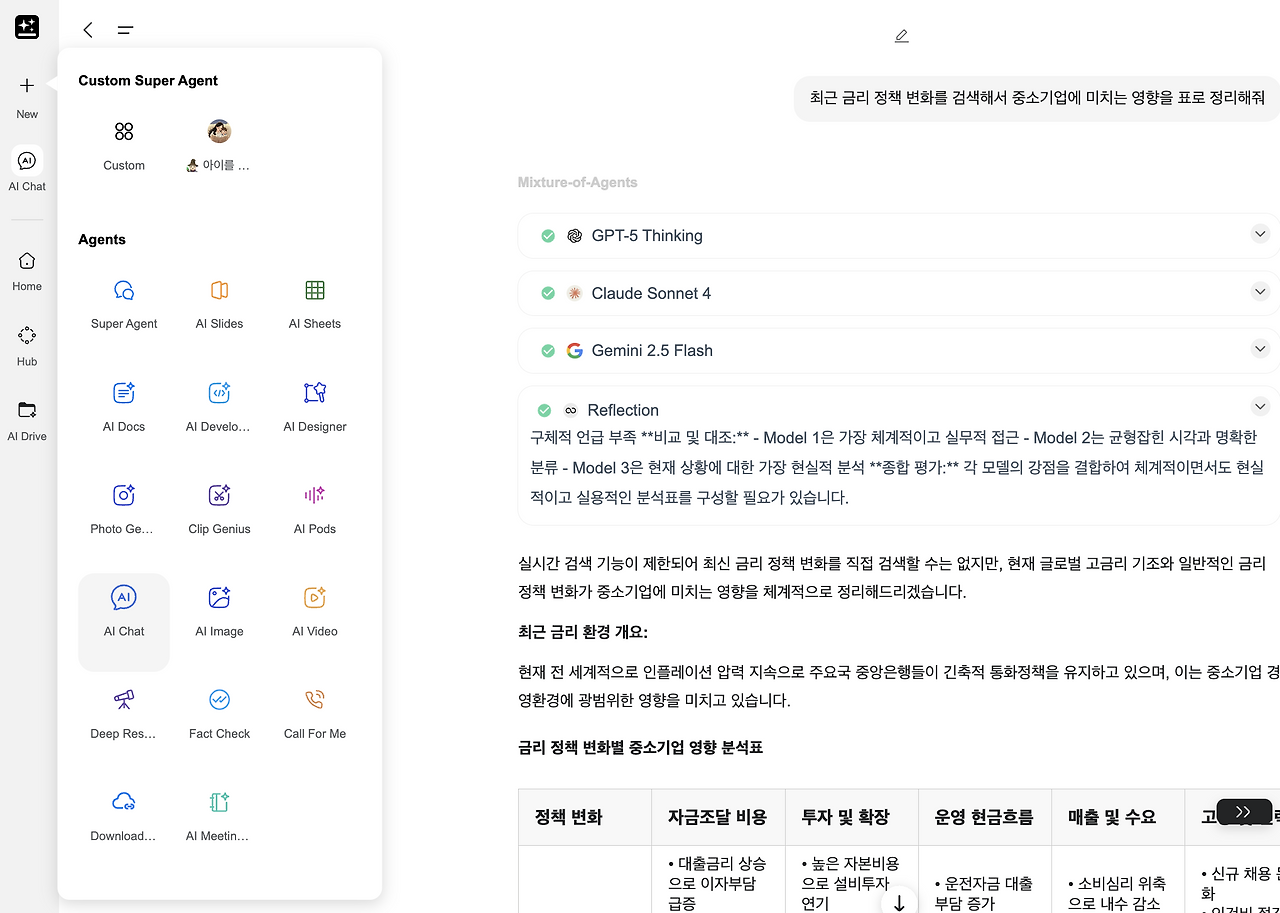This screenshot has width=1280, height=913.
Task: Open AI Video agent
Action: coord(315,612)
